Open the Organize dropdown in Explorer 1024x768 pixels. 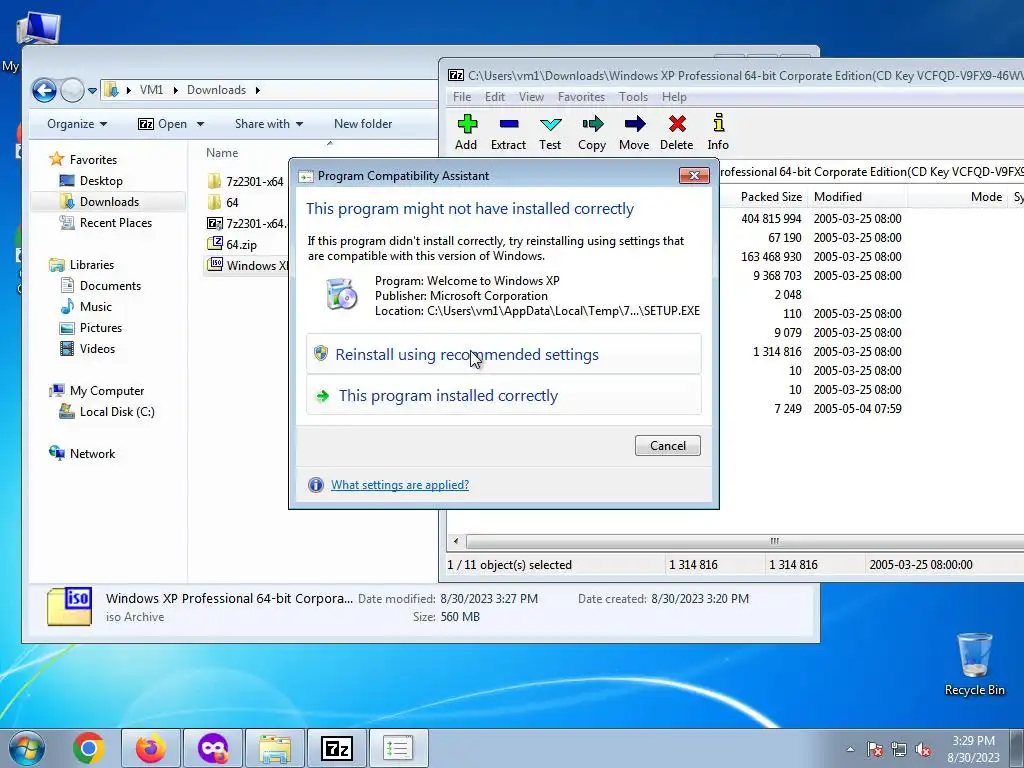tap(77, 123)
